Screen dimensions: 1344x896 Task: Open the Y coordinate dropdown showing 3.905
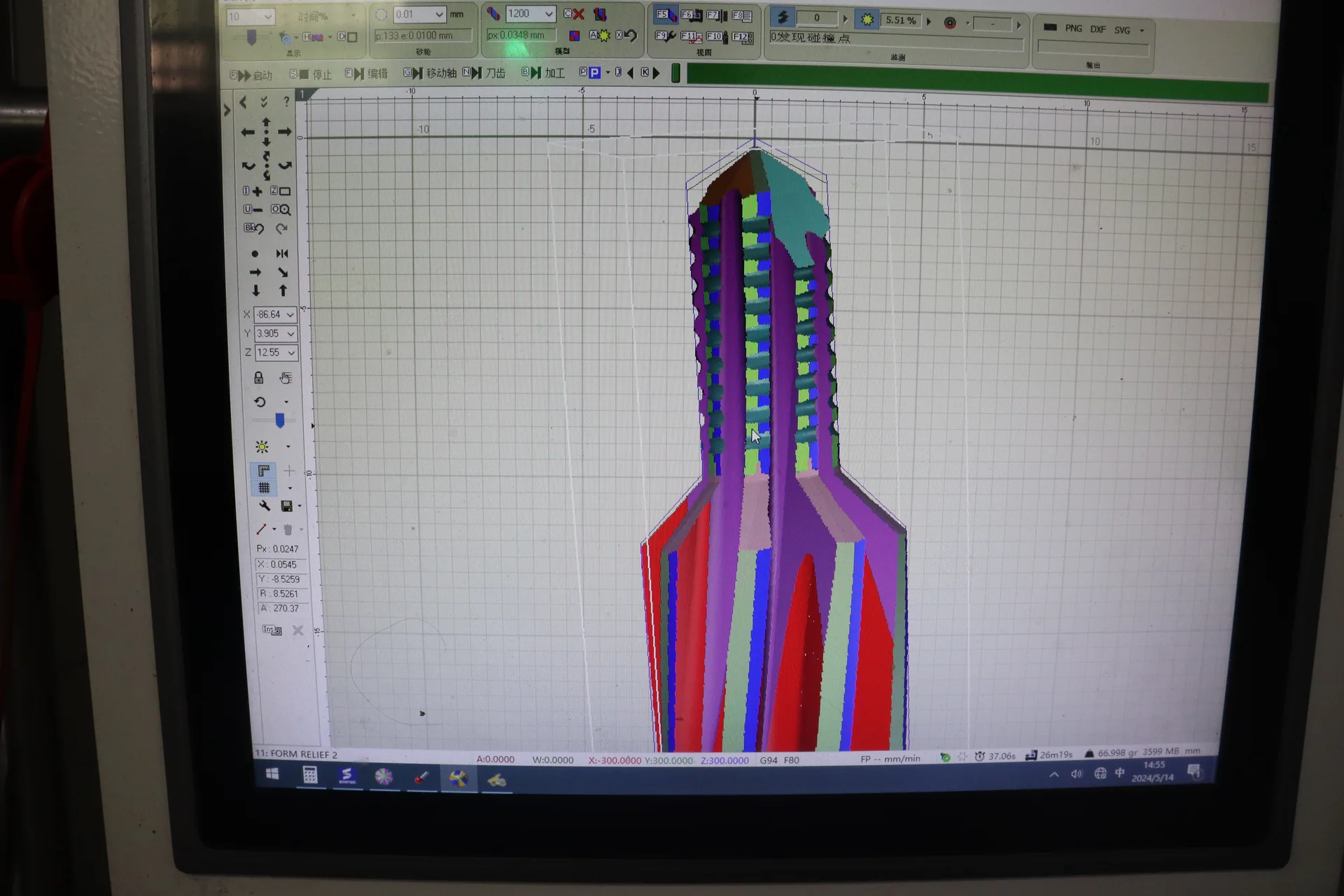point(290,334)
